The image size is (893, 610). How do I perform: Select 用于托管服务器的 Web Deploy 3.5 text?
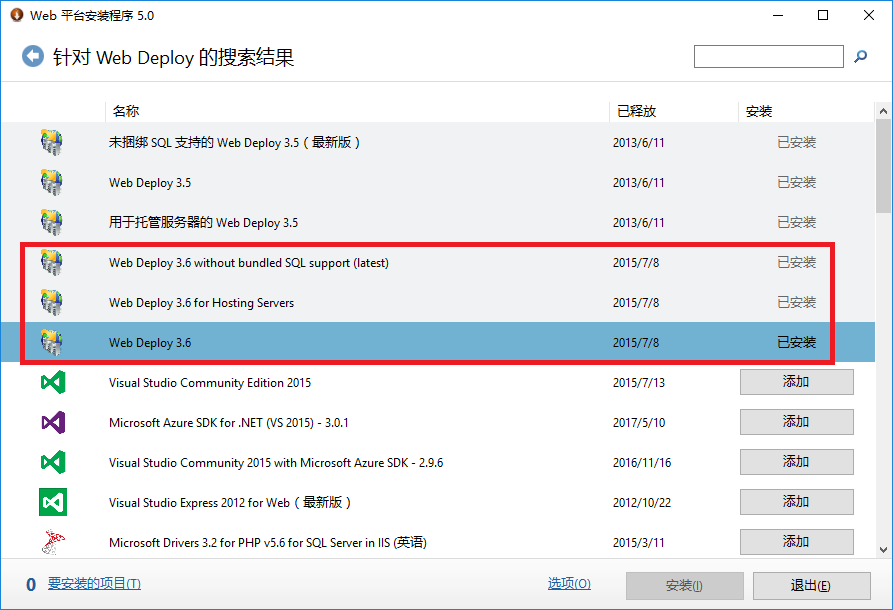point(203,222)
